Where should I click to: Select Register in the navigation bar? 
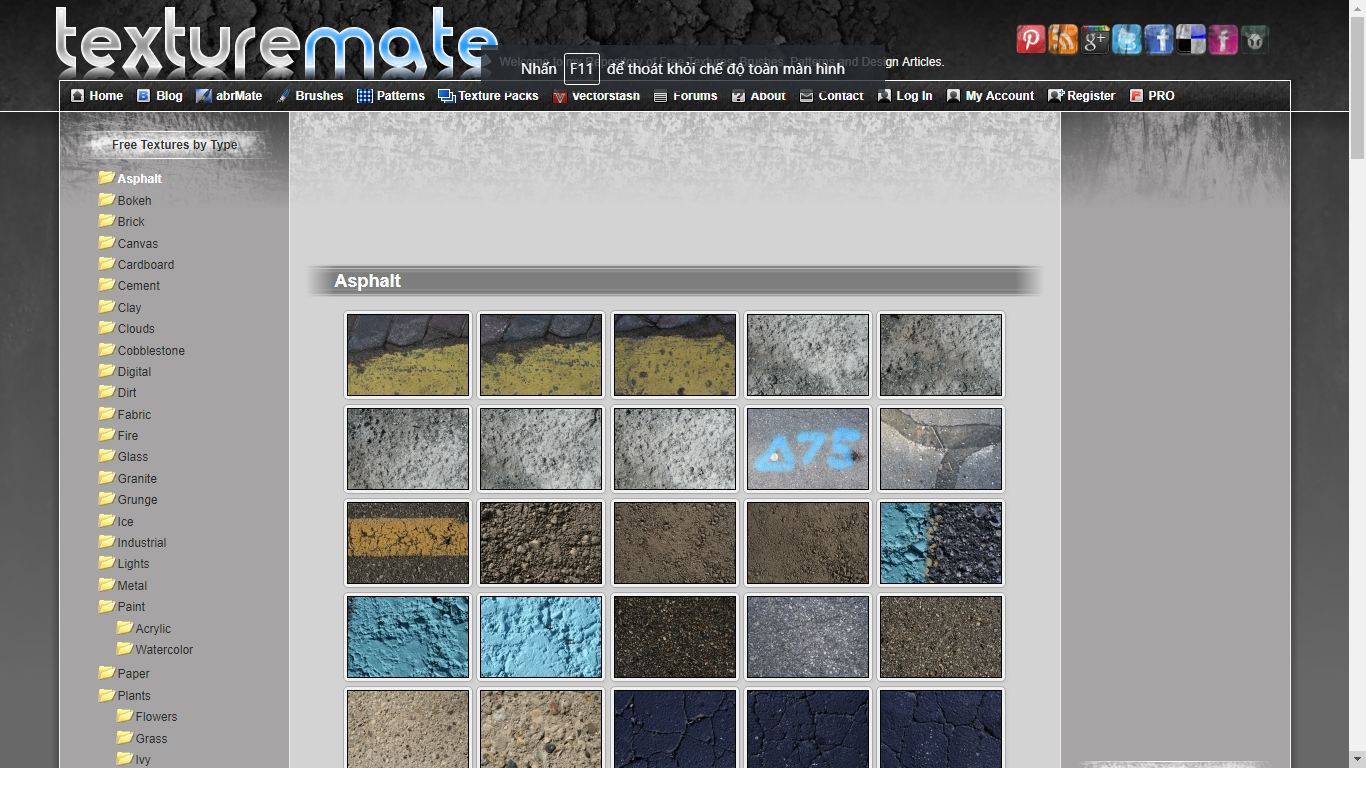click(x=1081, y=96)
